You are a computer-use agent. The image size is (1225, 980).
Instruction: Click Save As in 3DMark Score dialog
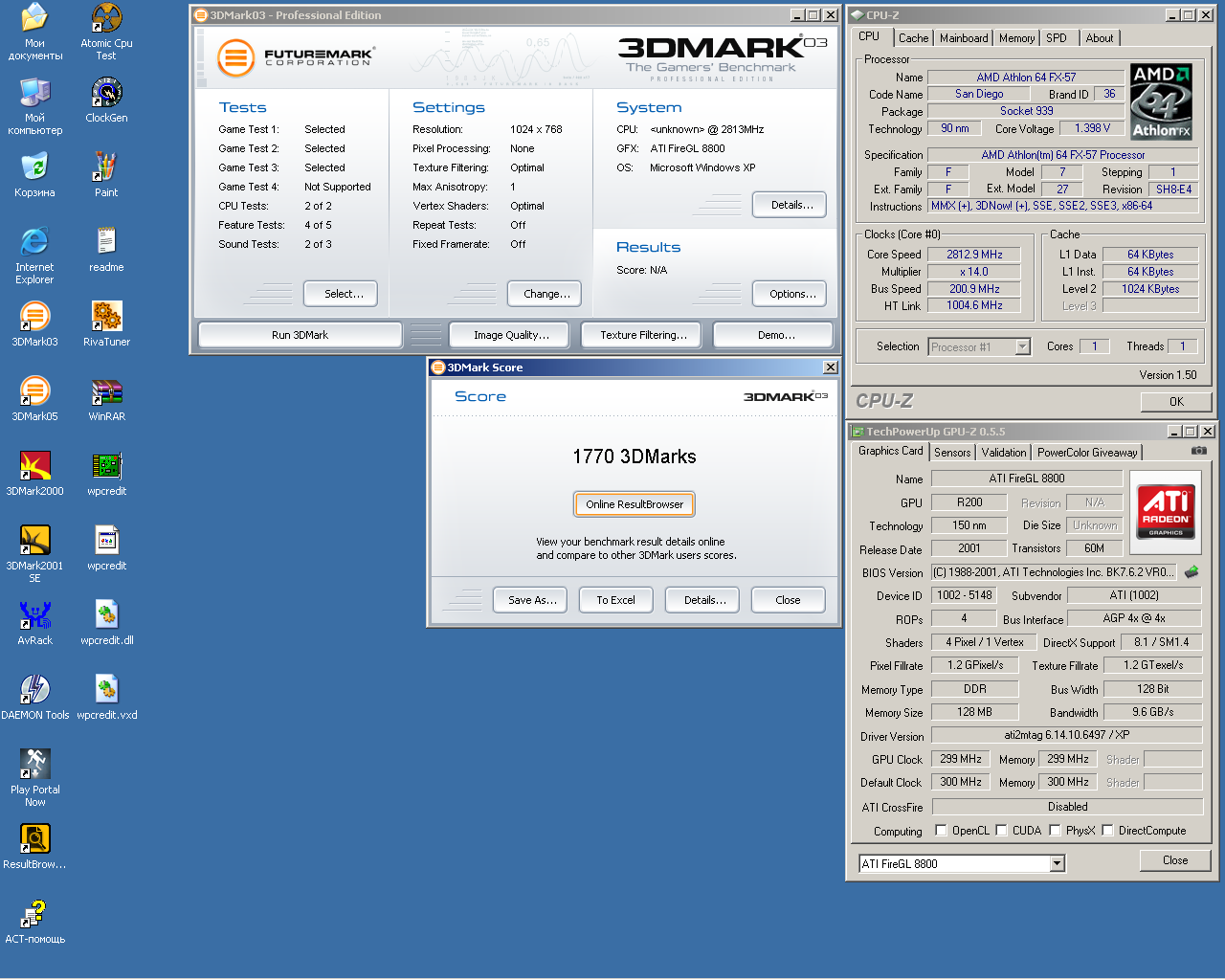pos(532,600)
